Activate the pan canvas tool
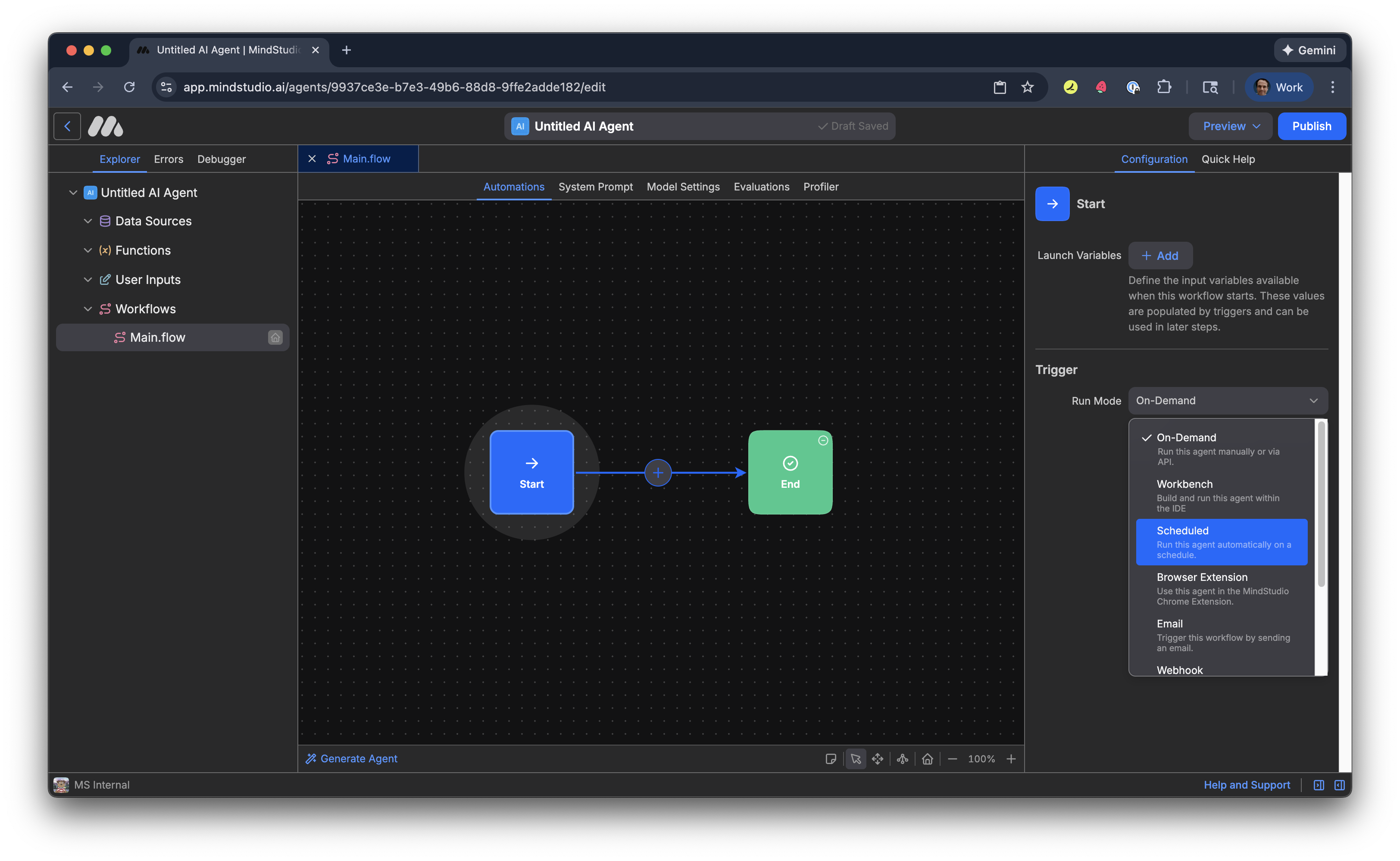The image size is (1400, 861). 878,758
